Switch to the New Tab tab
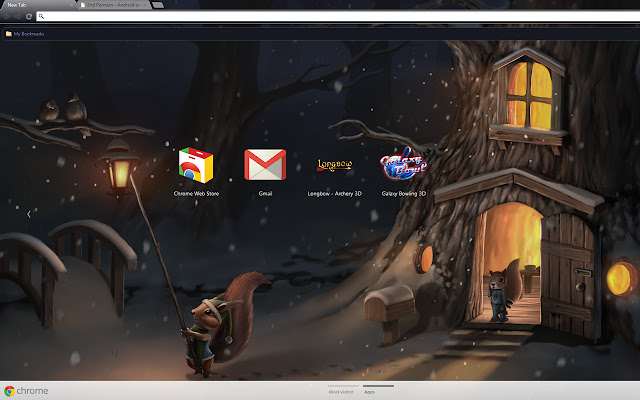This screenshot has width=640, height=400. [37, 5]
